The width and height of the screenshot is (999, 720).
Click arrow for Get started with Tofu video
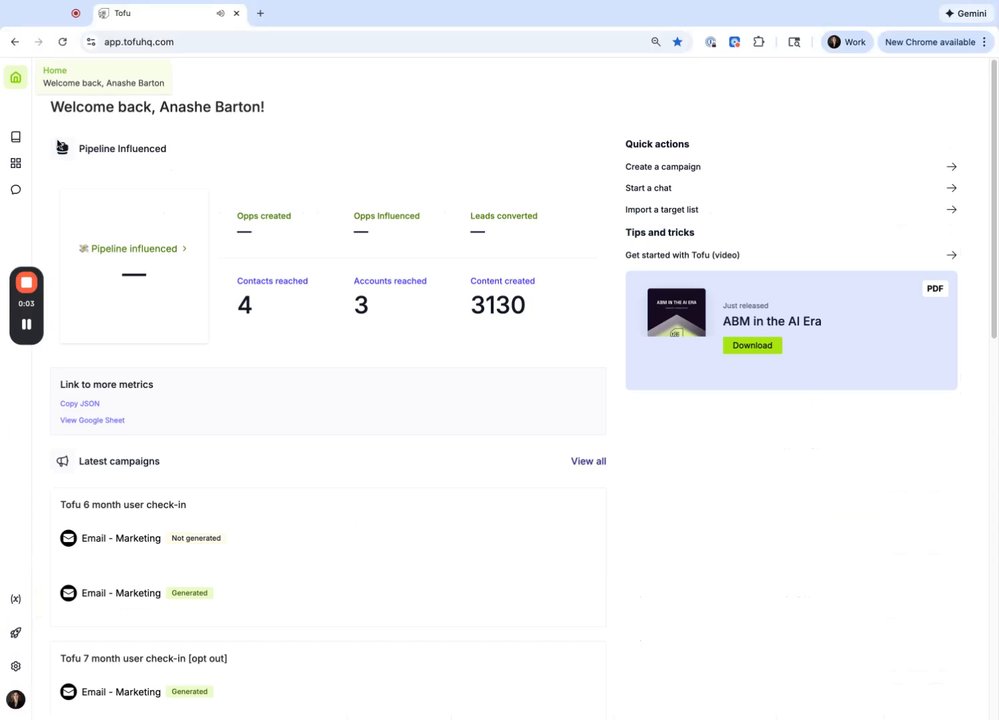pyautogui.click(x=951, y=255)
